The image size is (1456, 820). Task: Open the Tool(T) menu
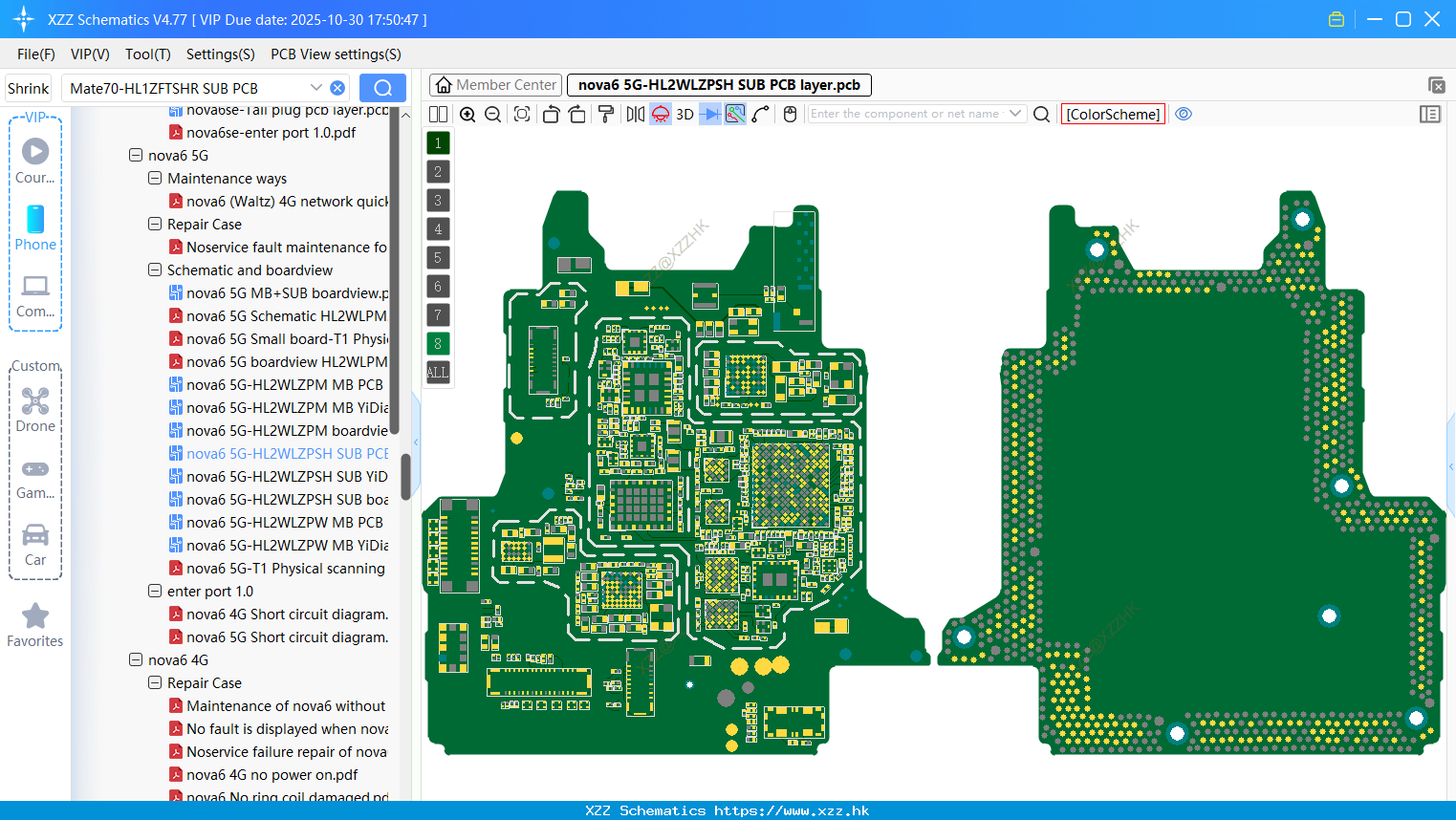pos(148,54)
